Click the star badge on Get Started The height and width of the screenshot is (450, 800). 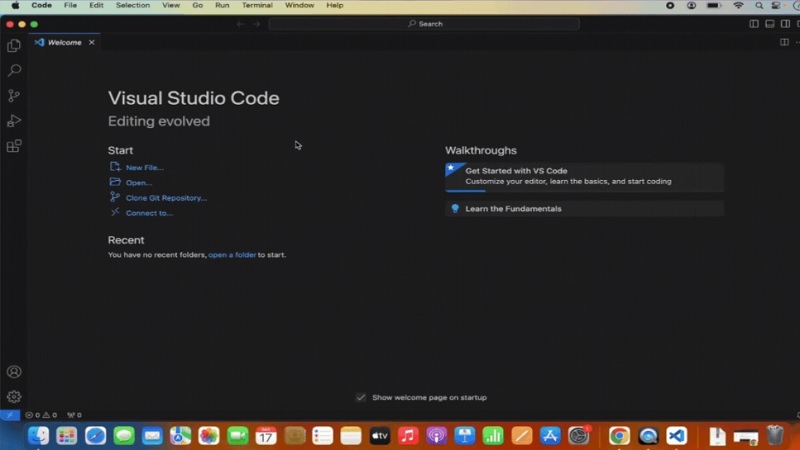[x=451, y=168]
